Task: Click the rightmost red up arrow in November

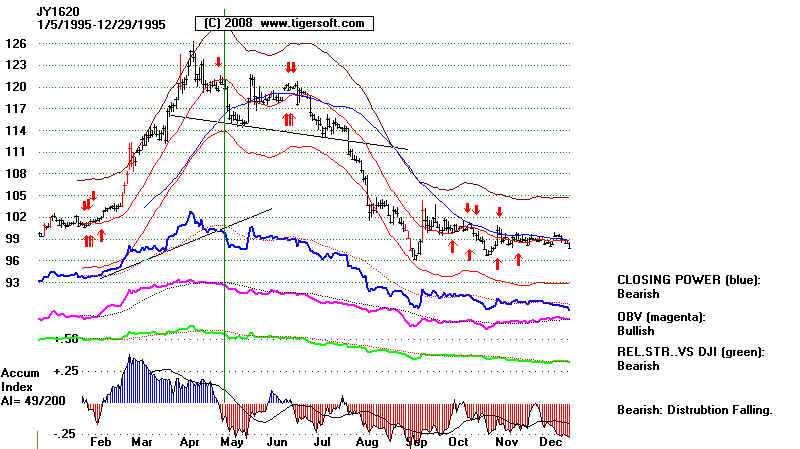Action: pos(518,260)
